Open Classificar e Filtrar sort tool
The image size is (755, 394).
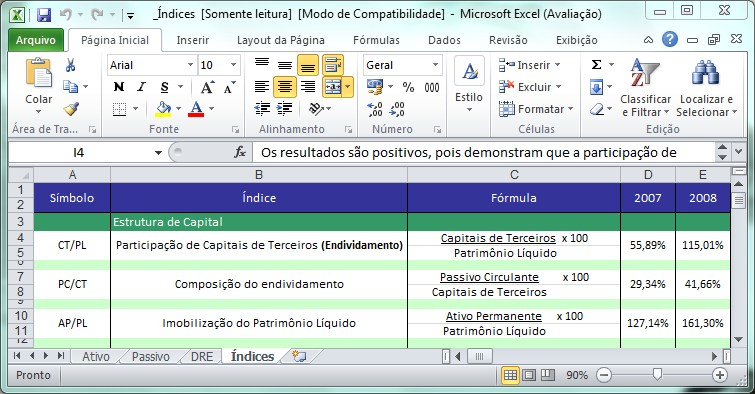pos(645,88)
